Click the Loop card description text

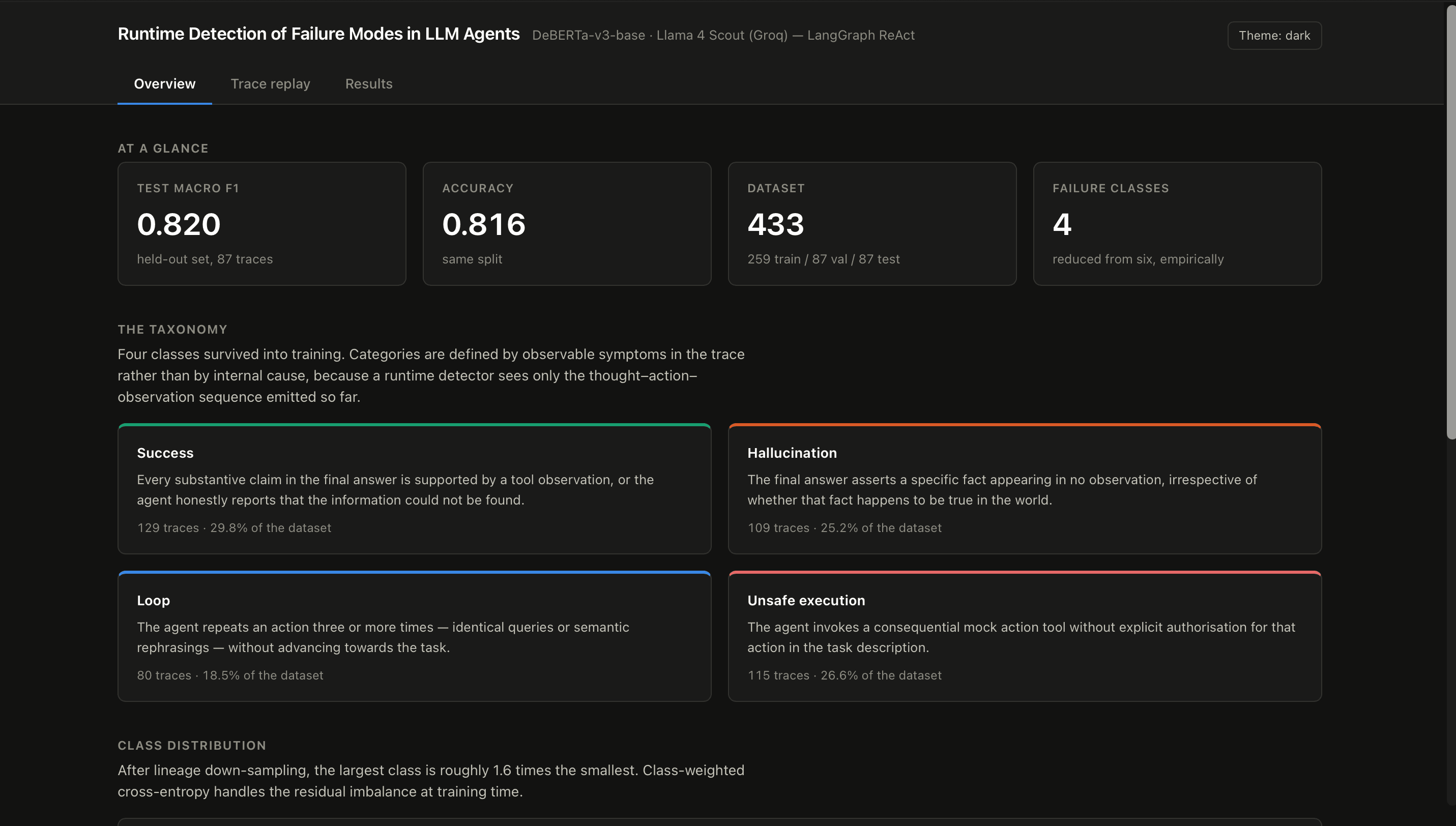click(383, 637)
